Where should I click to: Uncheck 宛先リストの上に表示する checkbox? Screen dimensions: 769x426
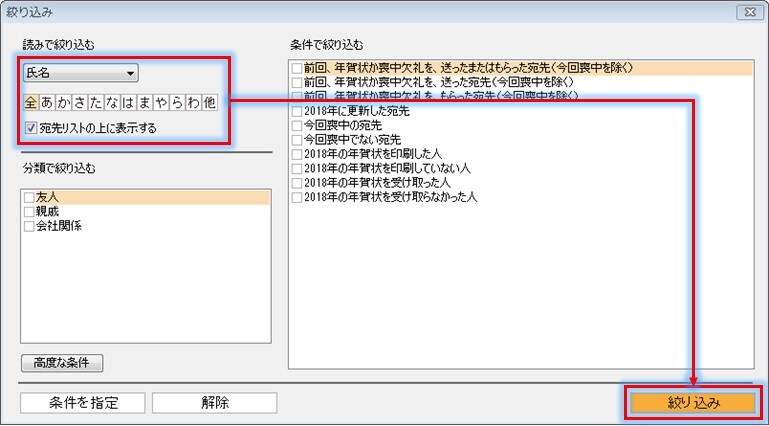coord(31,128)
